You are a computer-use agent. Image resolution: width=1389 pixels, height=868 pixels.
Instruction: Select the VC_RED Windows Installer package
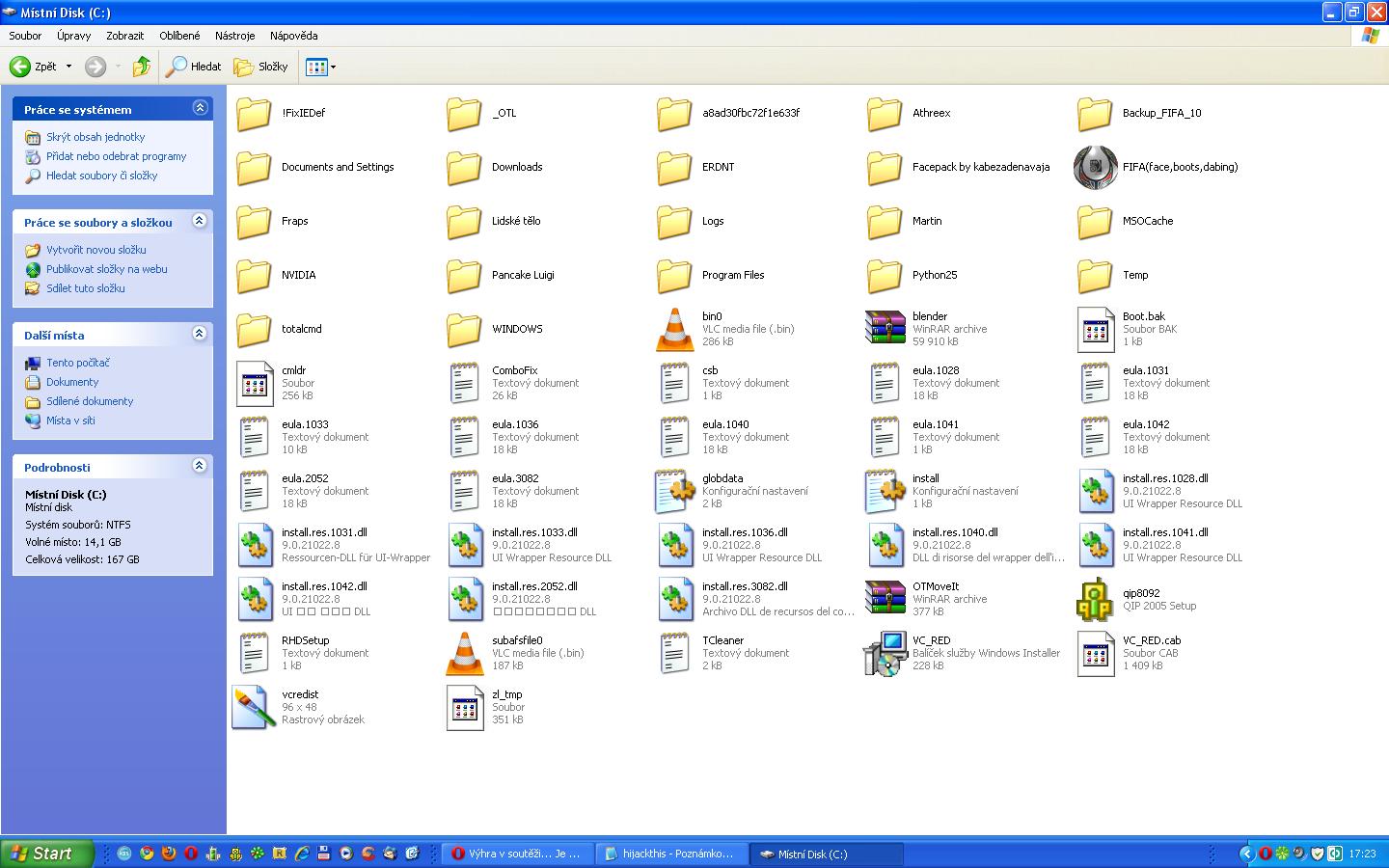(885, 653)
